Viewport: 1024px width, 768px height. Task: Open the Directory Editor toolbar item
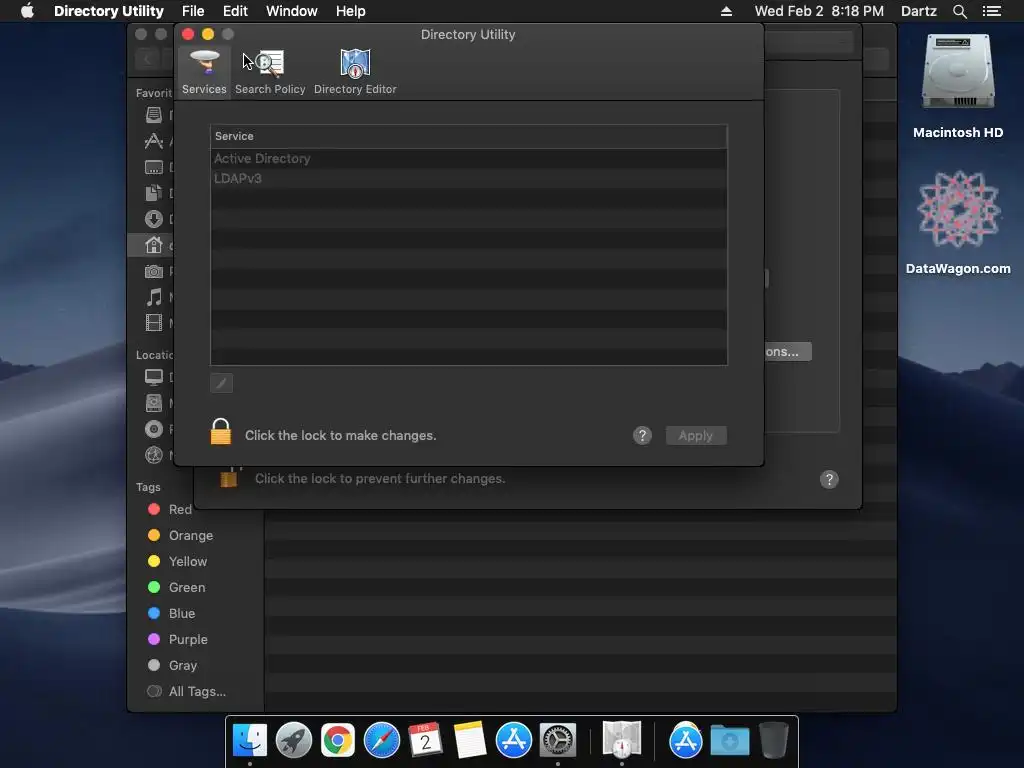point(355,72)
